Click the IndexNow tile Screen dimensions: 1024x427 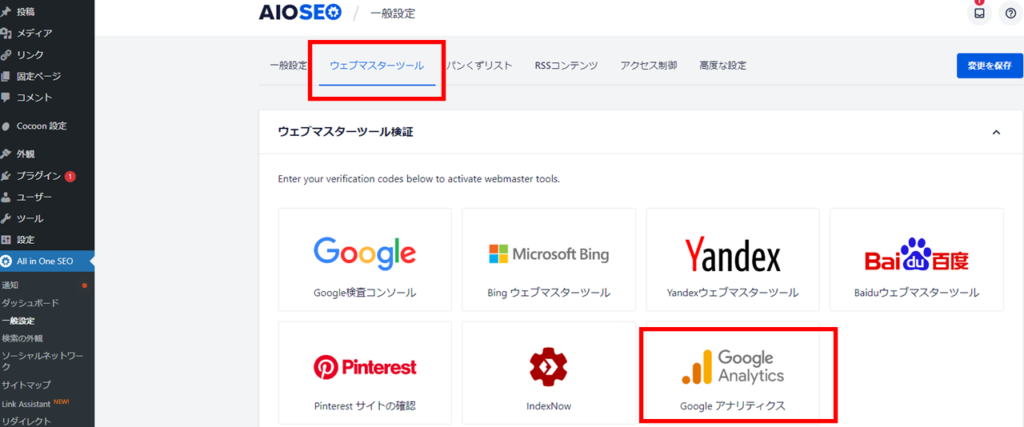coord(549,372)
